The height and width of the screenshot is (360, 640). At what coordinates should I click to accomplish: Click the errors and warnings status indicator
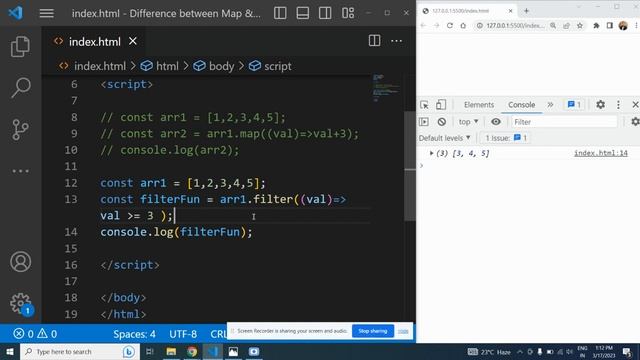35,334
